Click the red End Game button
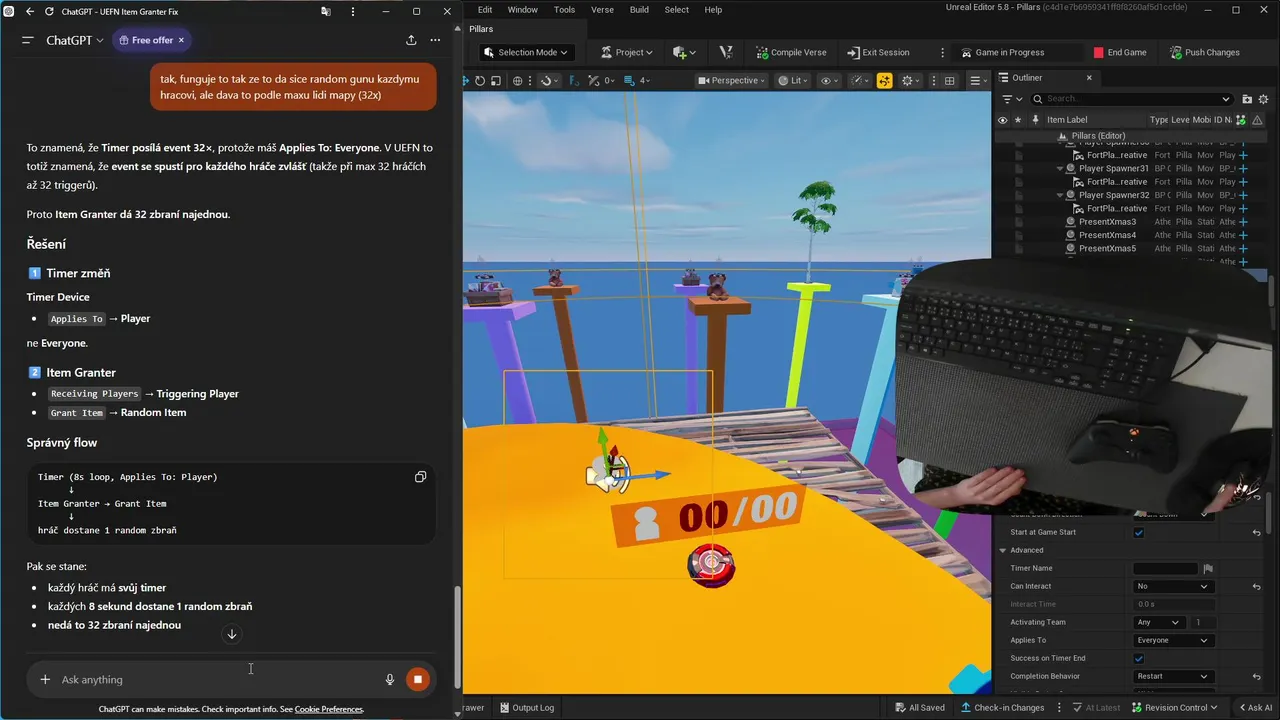Viewport: 1280px width, 720px height. [x=1120, y=52]
